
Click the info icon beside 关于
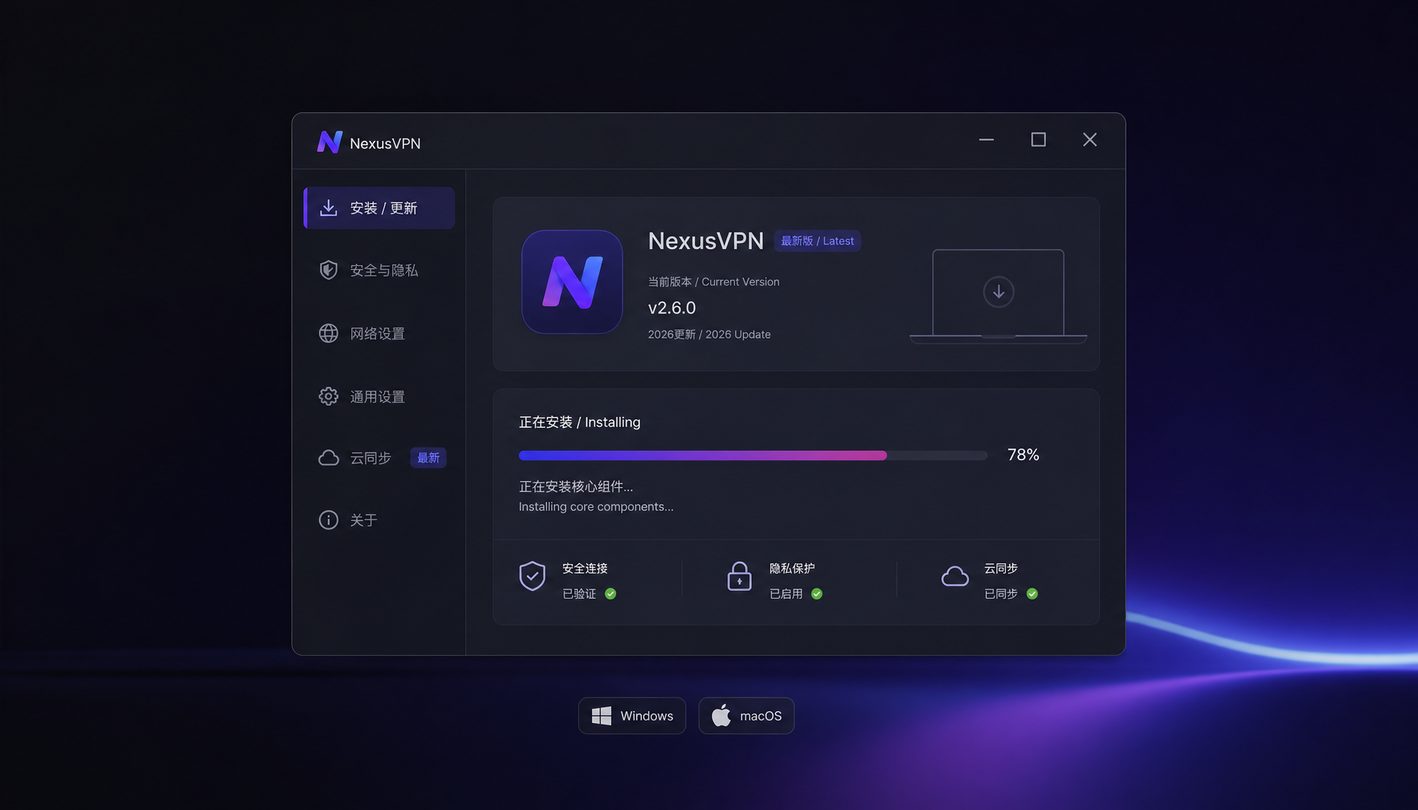pos(328,520)
